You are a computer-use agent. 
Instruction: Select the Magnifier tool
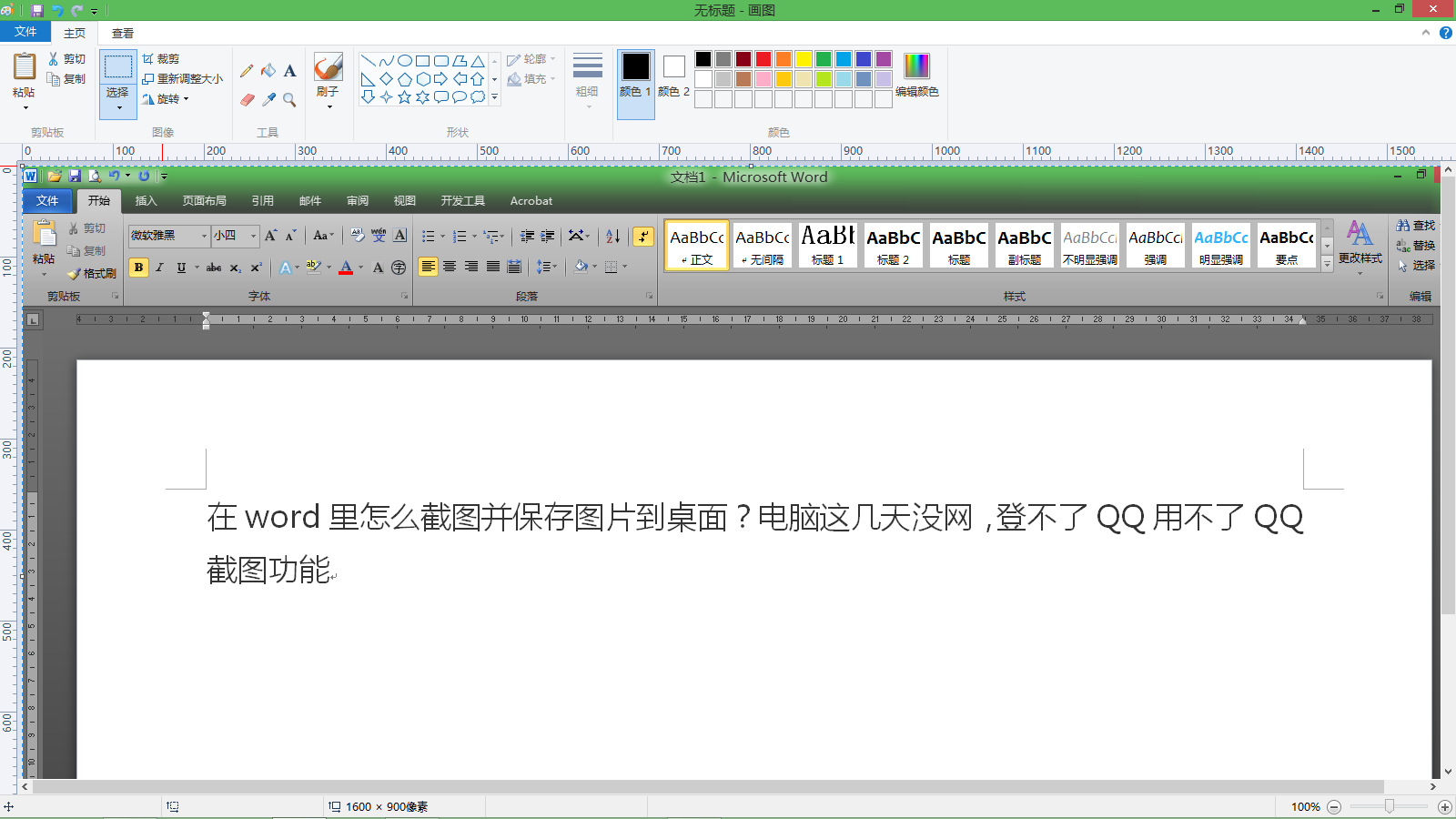(290, 99)
